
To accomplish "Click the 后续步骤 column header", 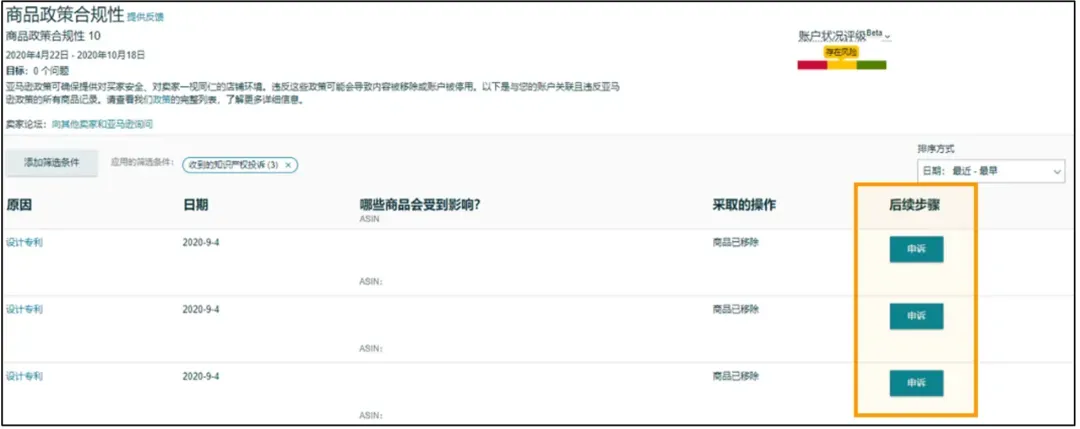I will coord(915,205).
